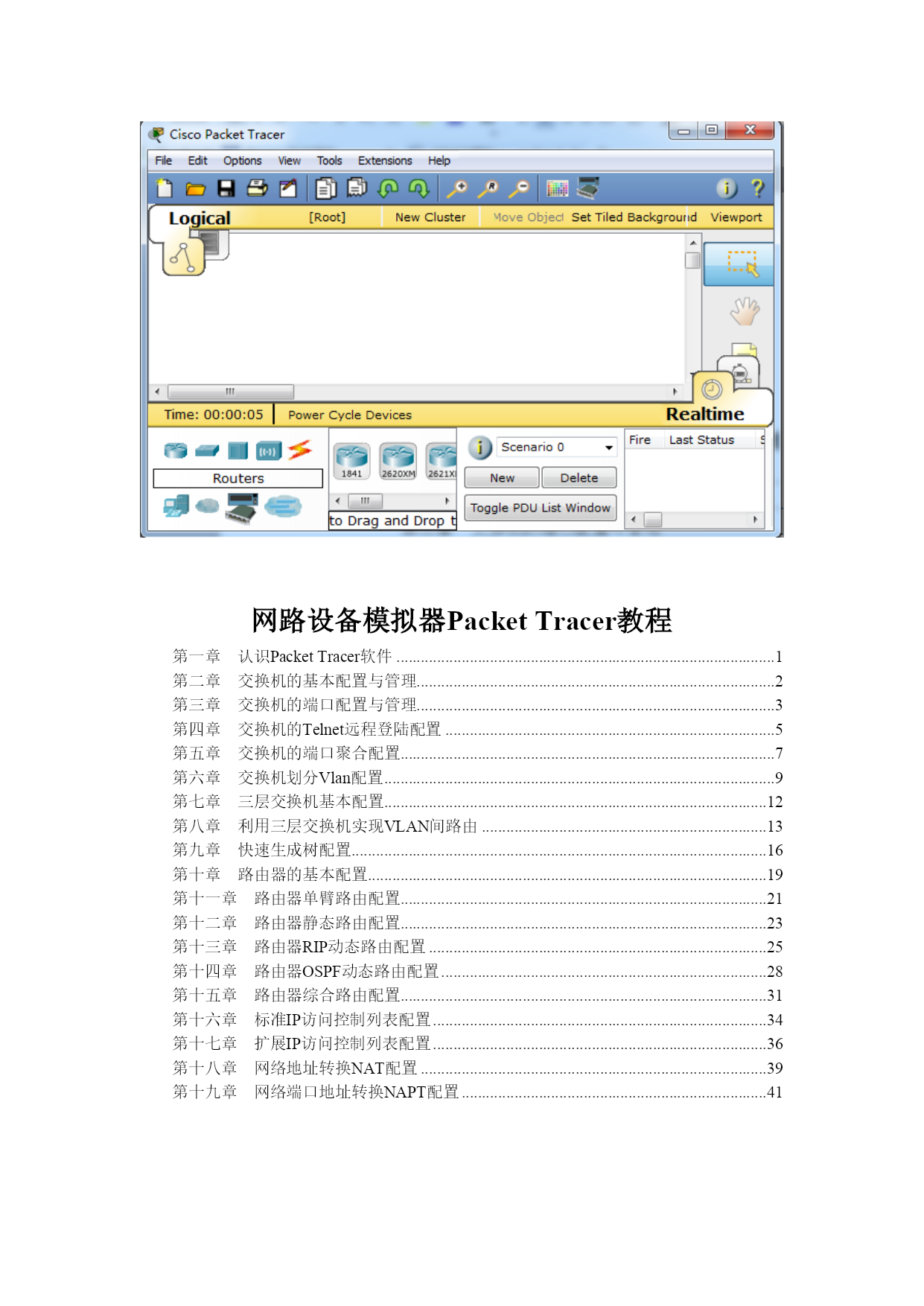Image resolution: width=924 pixels, height=1306 pixels.
Task: Open the Custom Devices Dialog icon
Action: (x=588, y=188)
